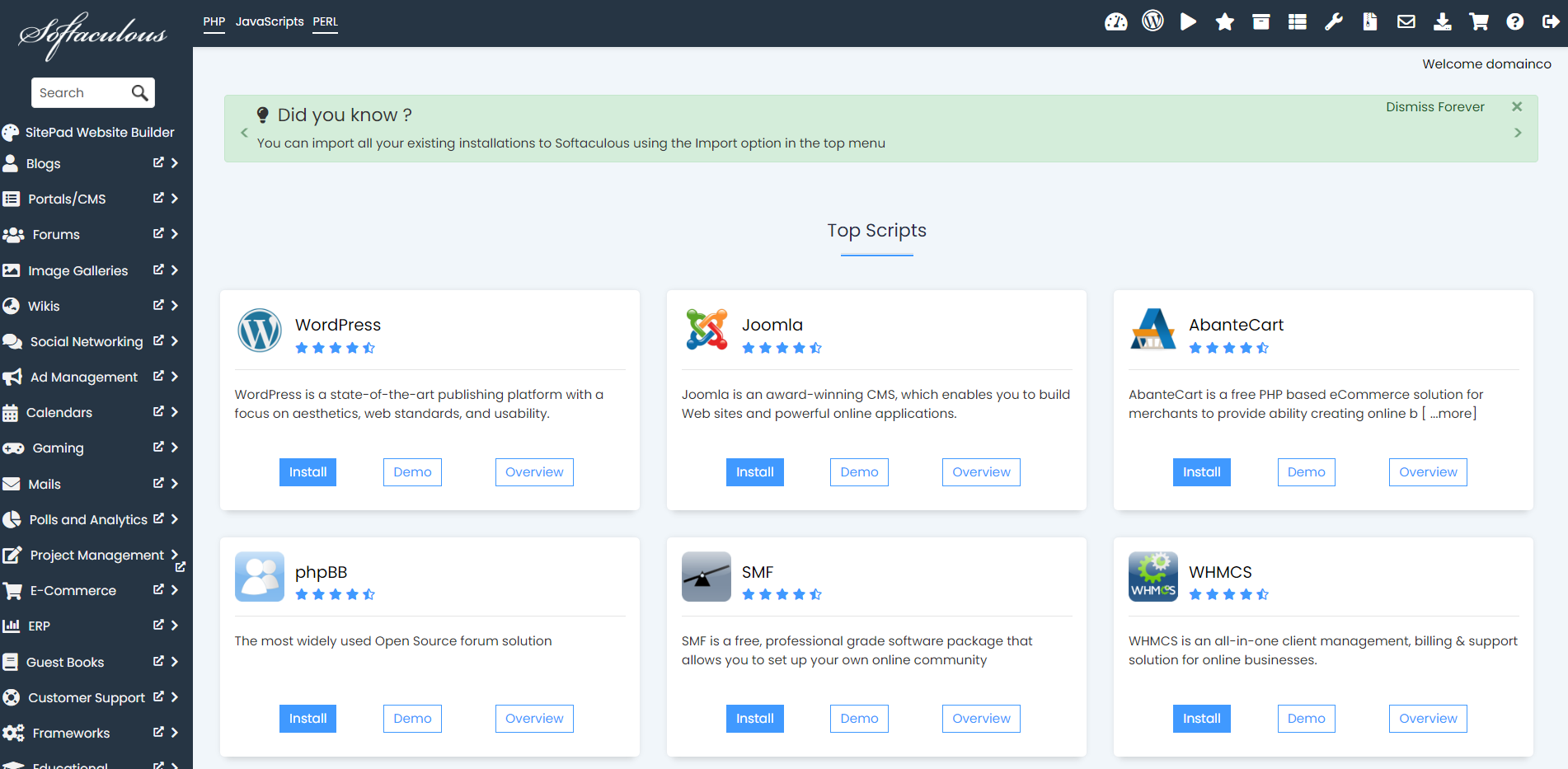1568x769 pixels.
Task: Select ERP in the sidebar
Action: 39,626
